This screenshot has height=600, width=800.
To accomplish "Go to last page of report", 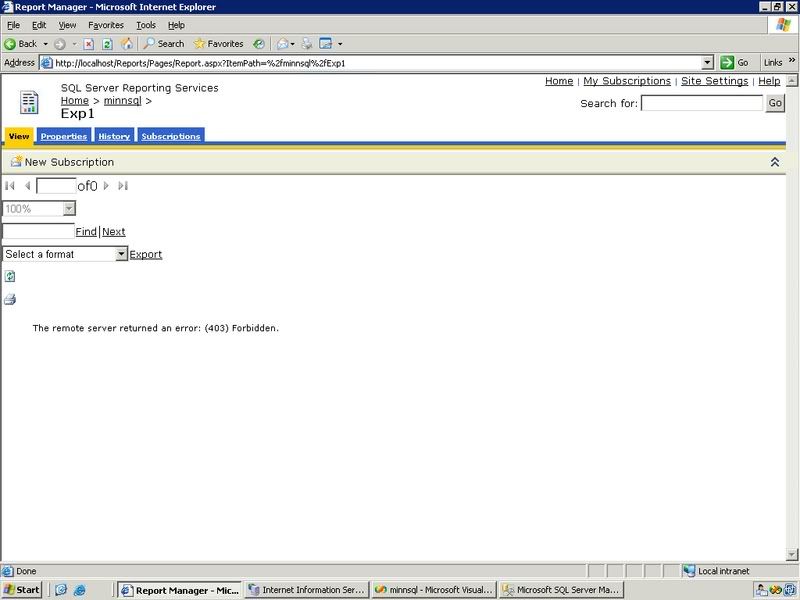I will pyautogui.click(x=123, y=186).
